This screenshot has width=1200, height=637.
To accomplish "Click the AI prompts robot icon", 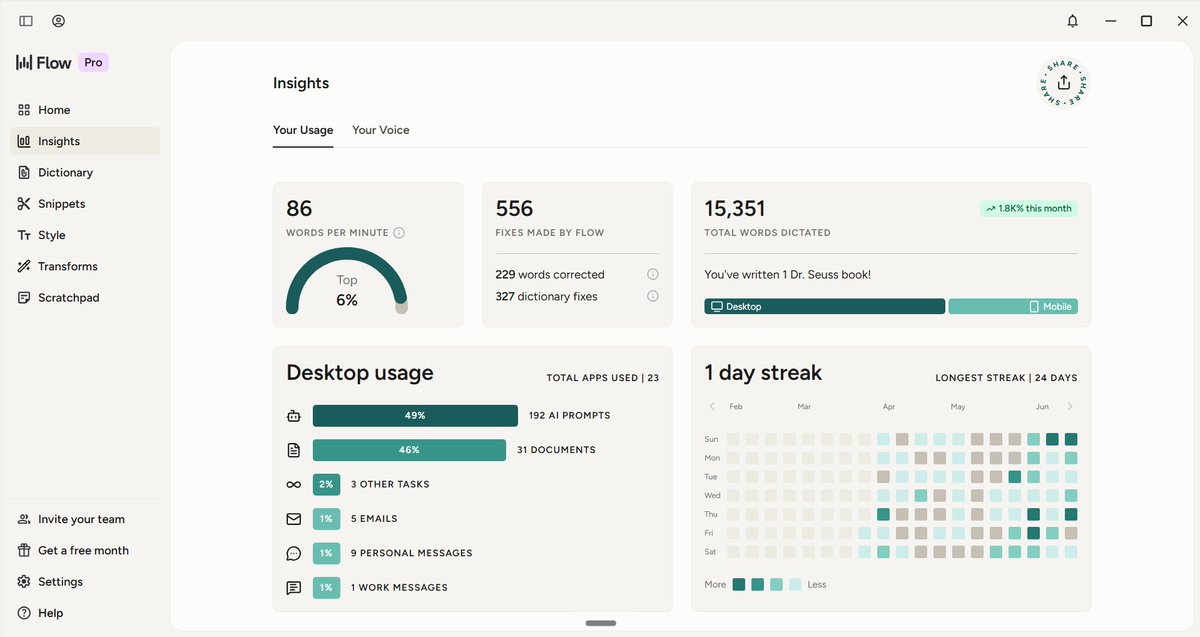I will (294, 416).
